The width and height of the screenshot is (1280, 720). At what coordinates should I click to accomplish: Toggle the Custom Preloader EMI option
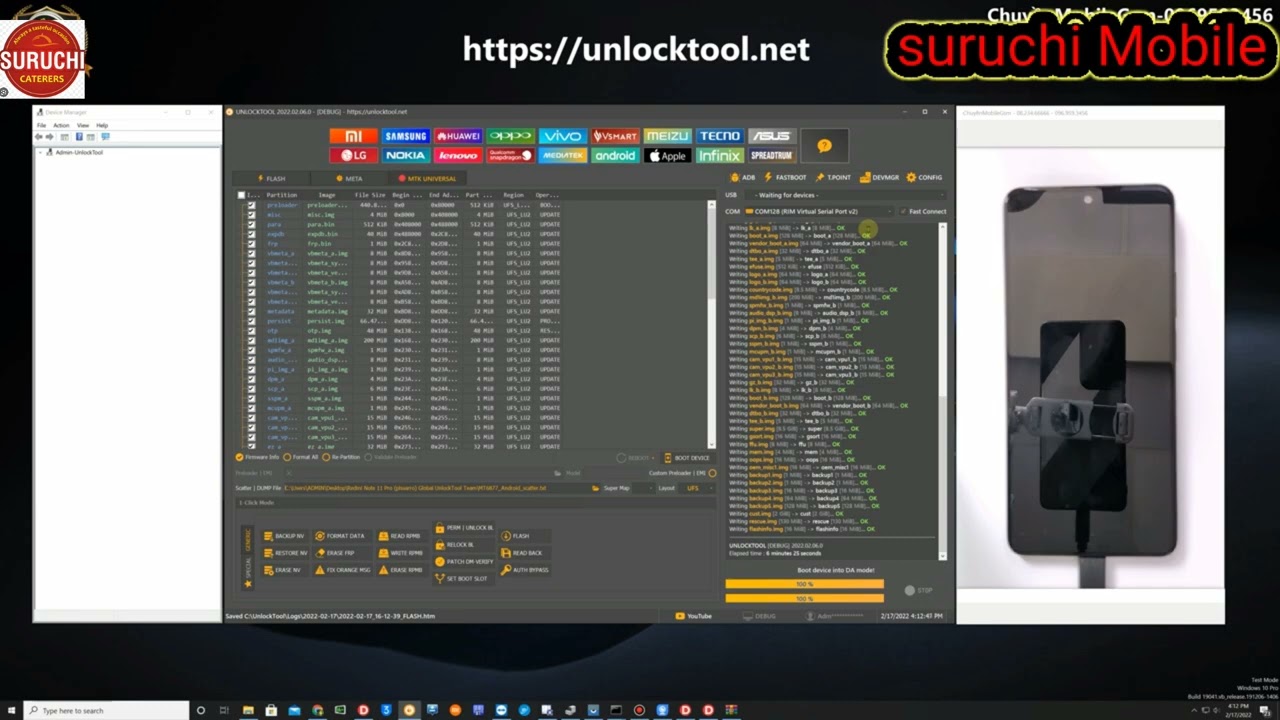(682, 473)
